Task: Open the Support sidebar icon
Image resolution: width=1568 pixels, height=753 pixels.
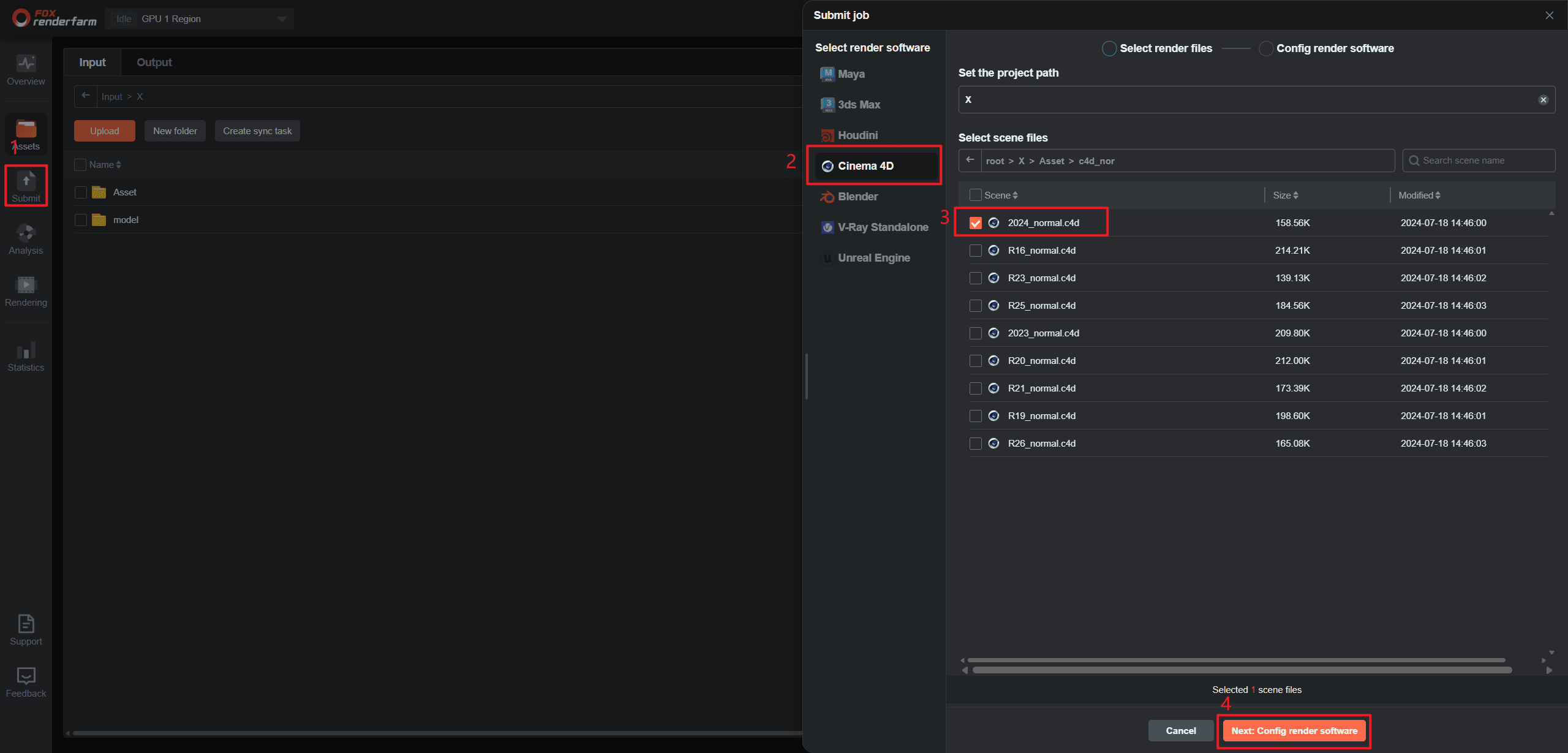Action: pos(26,630)
